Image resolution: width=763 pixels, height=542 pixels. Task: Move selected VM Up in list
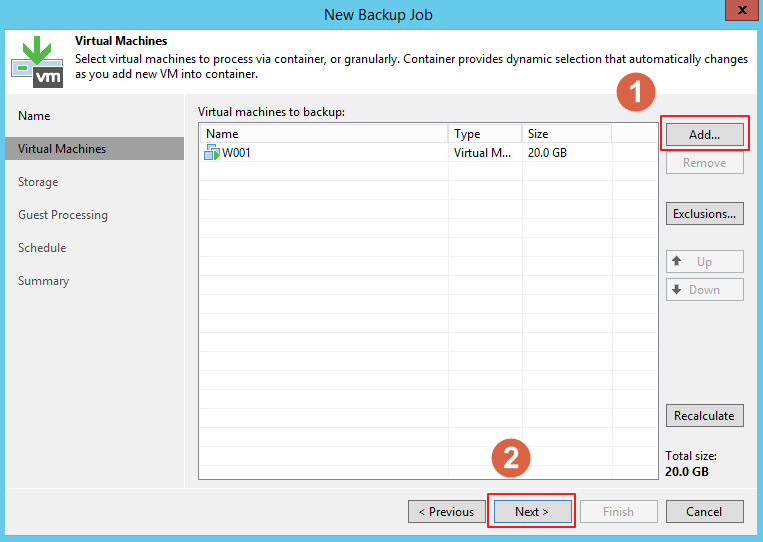point(704,262)
